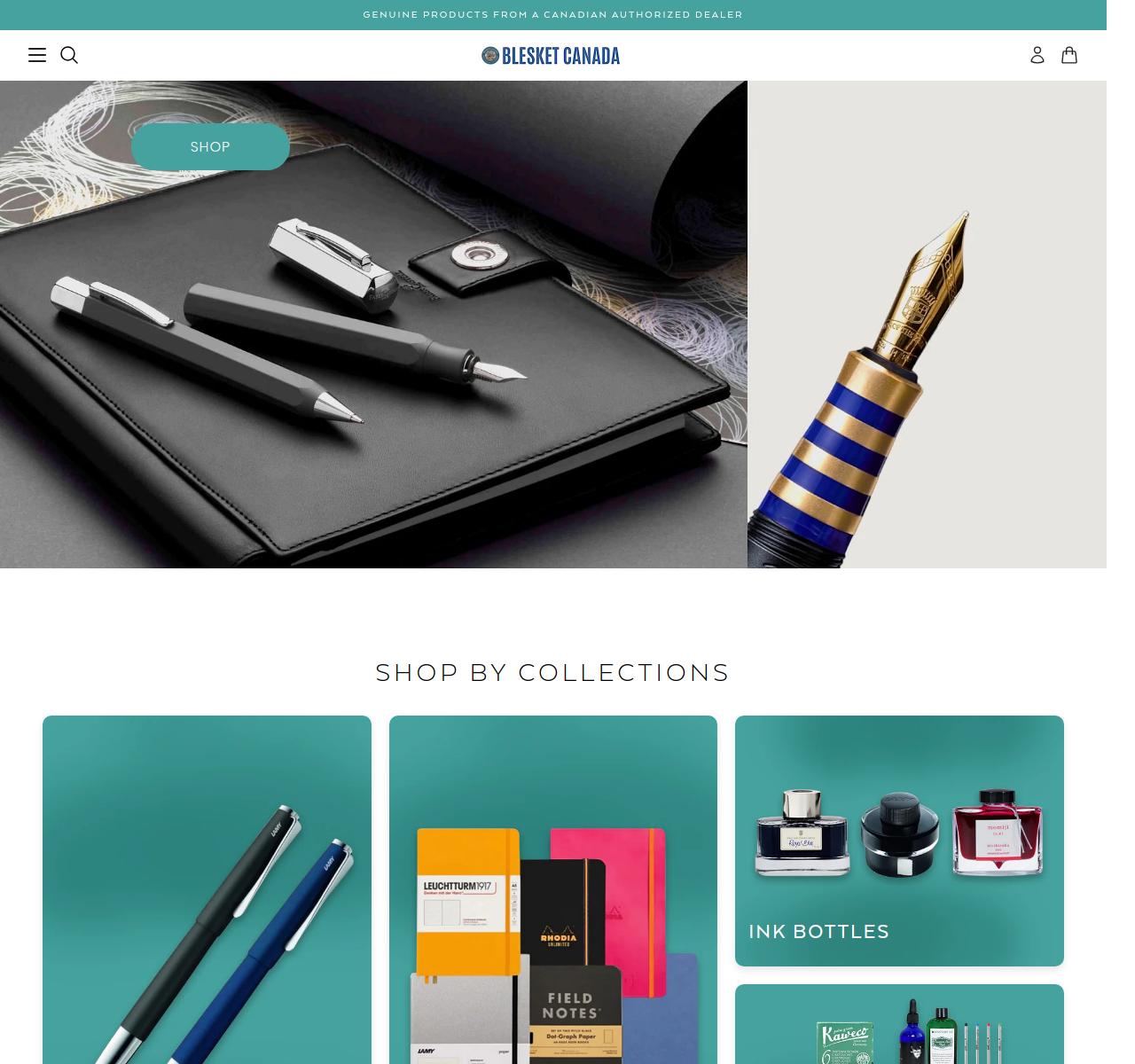Click the Blesket Canada round logo emblem
This screenshot has height=1064, width=1135.
coord(490,56)
